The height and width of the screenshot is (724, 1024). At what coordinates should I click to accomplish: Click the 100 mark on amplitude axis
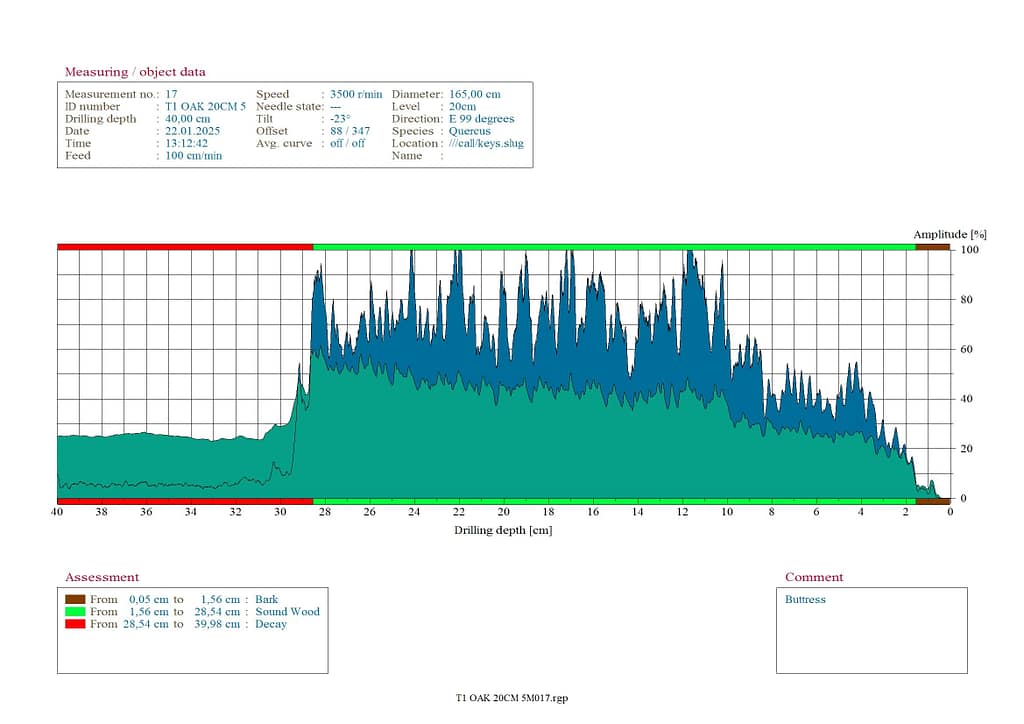[967, 250]
